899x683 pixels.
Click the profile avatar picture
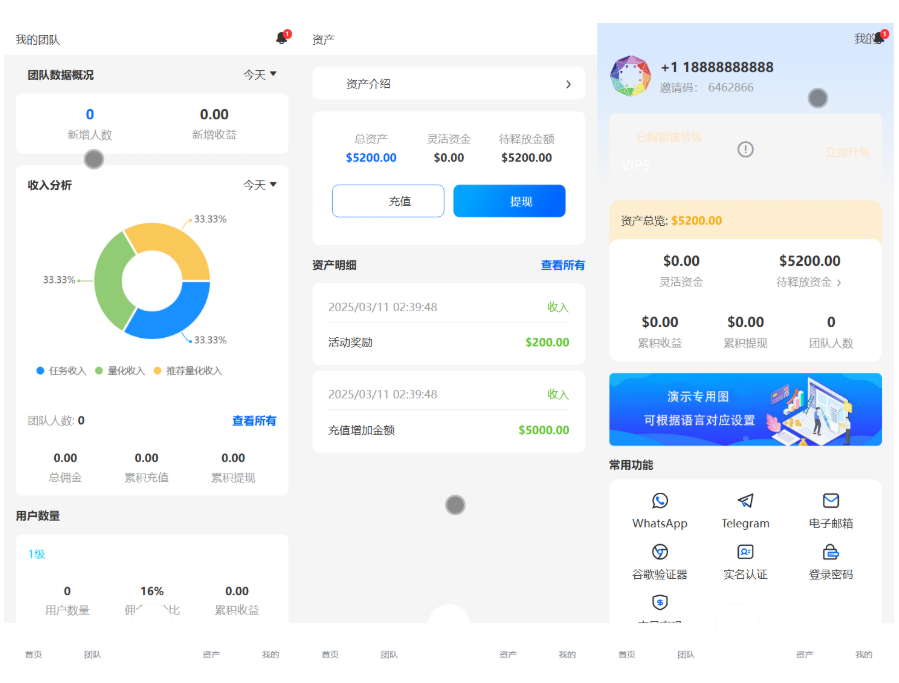point(630,77)
